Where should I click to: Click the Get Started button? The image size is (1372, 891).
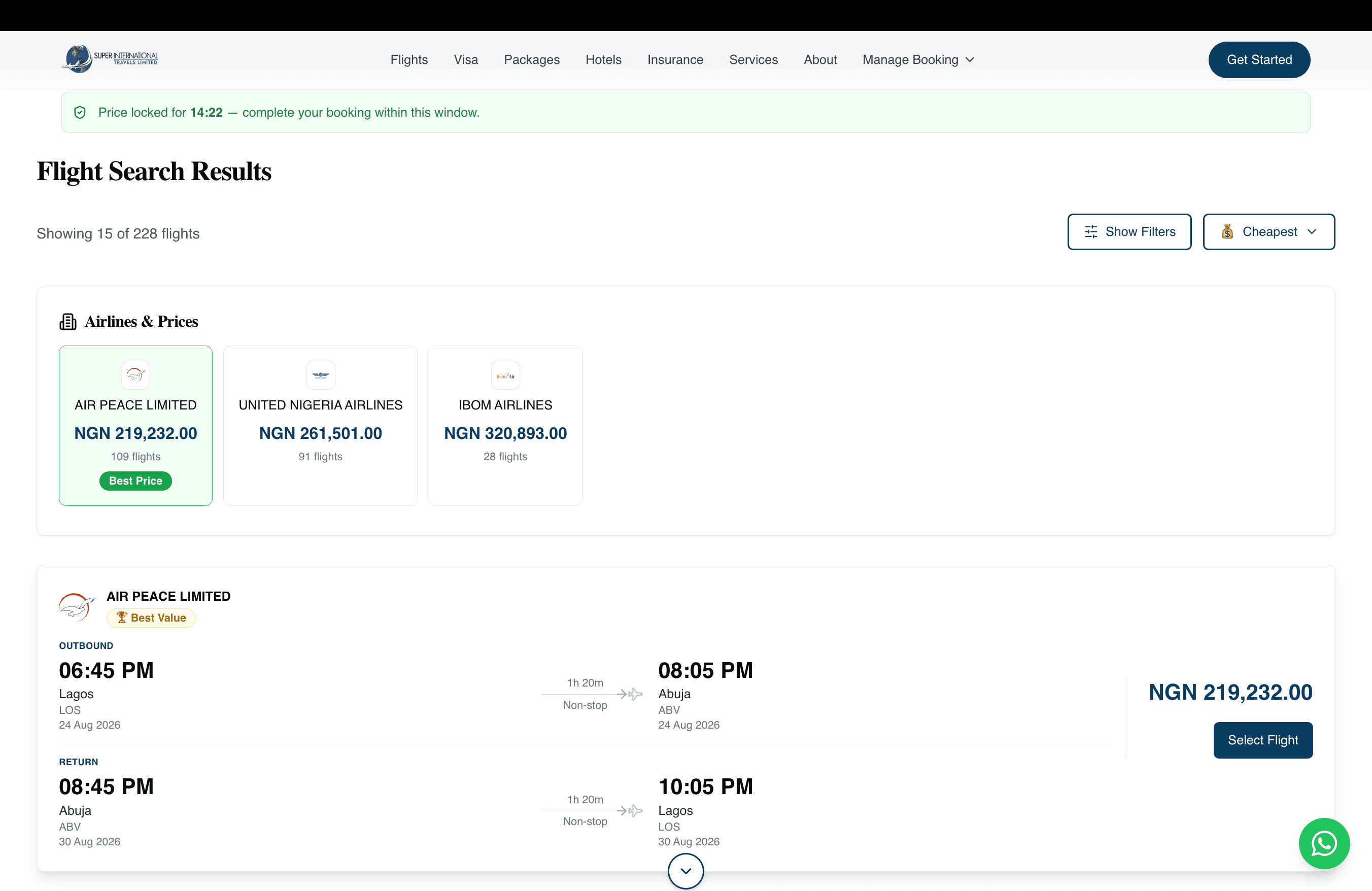pos(1259,59)
